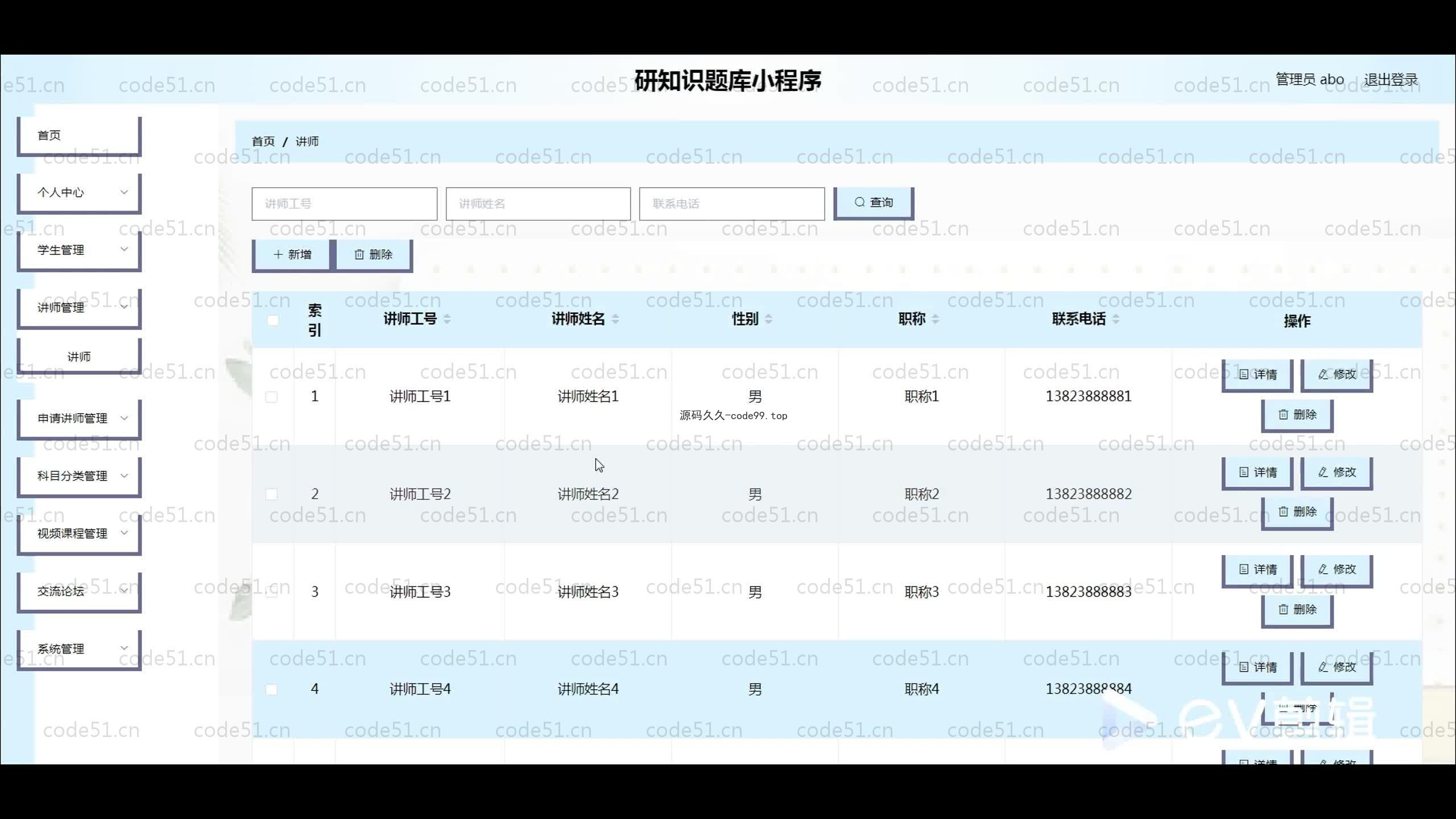Image resolution: width=1456 pixels, height=819 pixels.
Task: Click 修改 pencil icon for 讲师姓名4
Action: coord(1323,667)
